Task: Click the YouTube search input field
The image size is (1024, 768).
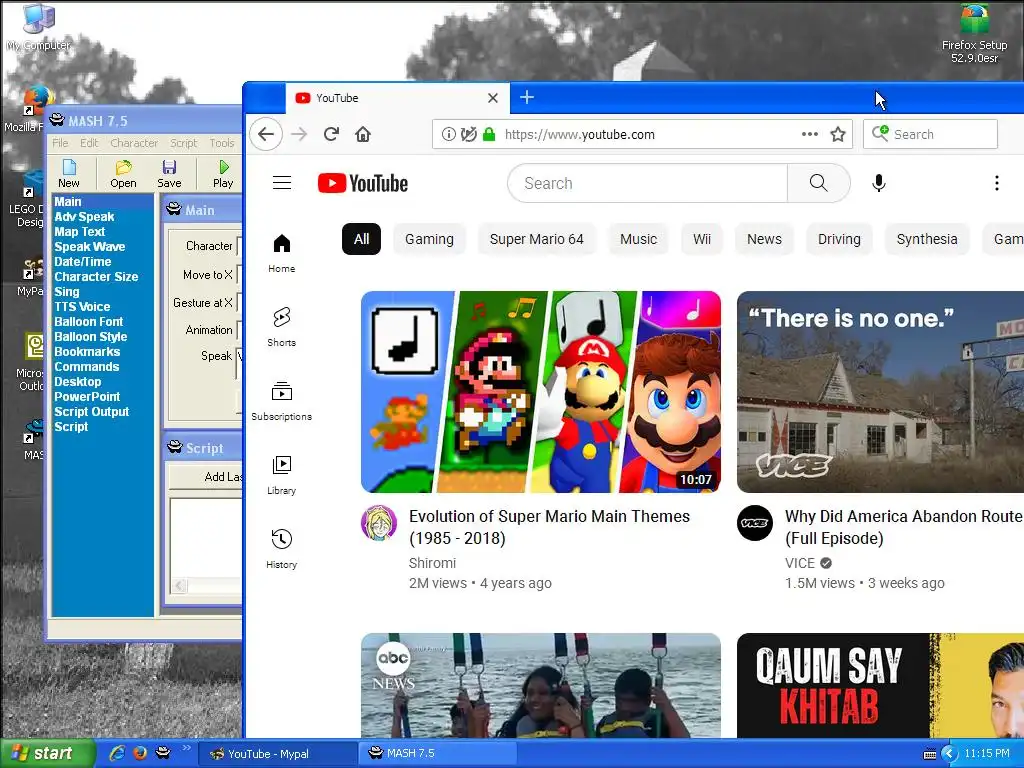Action: pyautogui.click(x=648, y=184)
